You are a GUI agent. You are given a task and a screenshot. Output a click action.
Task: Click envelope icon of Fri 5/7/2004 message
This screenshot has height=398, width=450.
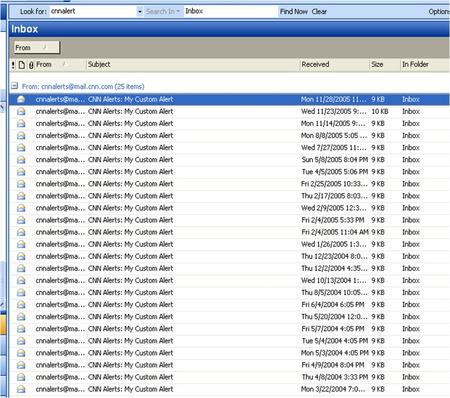pos(21,329)
